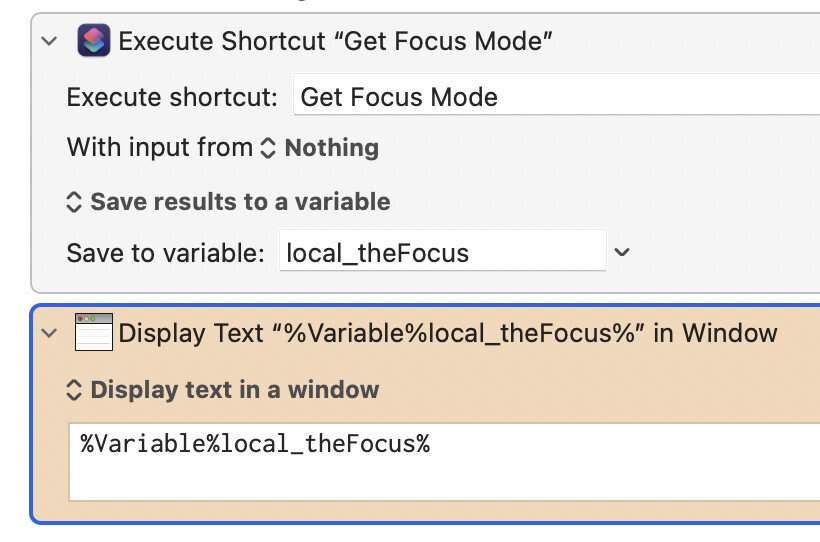This screenshot has width=820, height=542.
Task: Click the up-down arrows beside "Nothing"
Action: [x=267, y=148]
